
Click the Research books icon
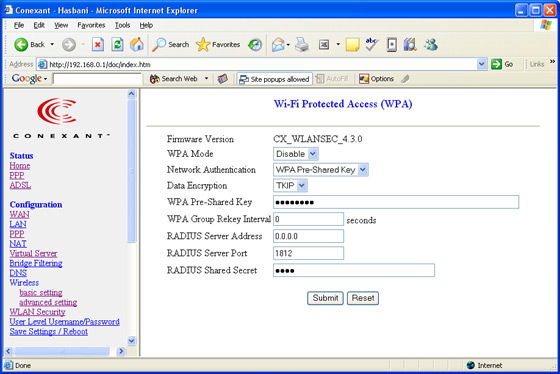410,45
